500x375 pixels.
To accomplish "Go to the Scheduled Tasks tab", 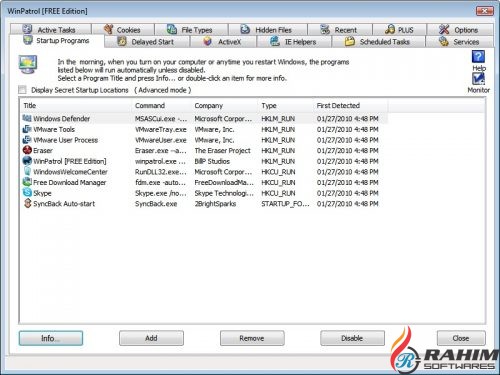I will coord(379,42).
